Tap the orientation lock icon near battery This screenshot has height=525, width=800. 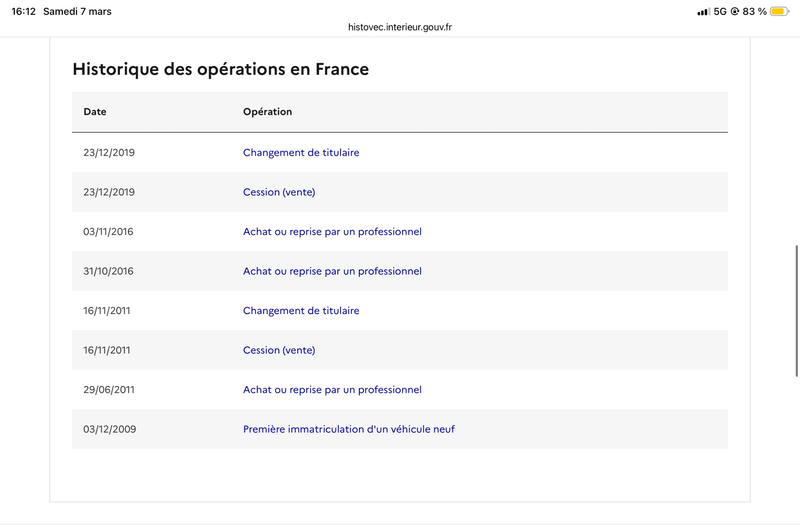(735, 11)
